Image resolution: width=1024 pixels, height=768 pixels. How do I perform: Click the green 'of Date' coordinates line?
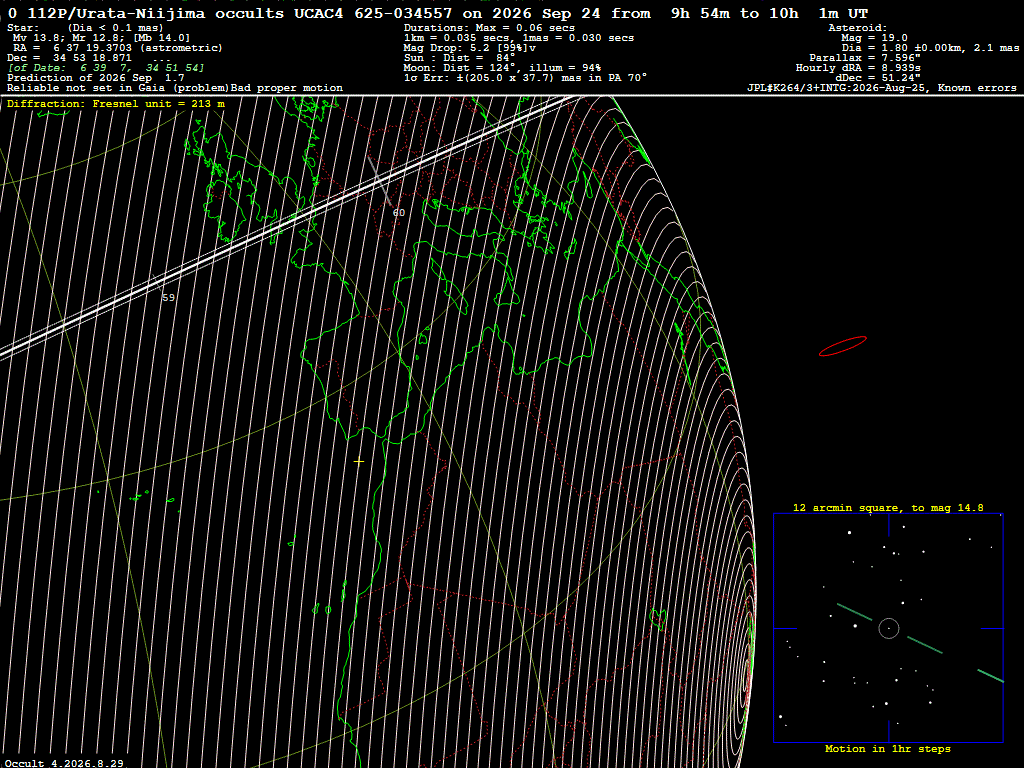106,68
